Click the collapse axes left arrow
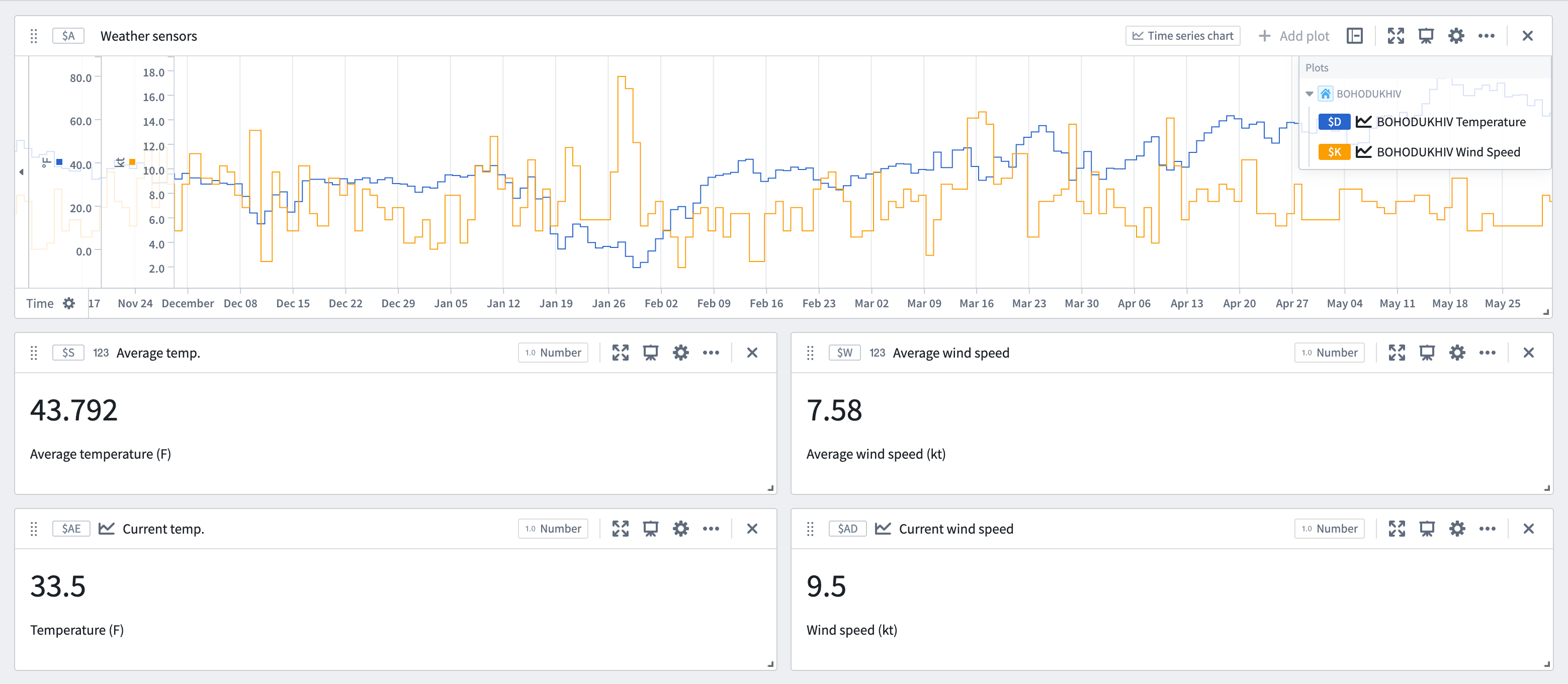Viewport: 1568px width, 684px height. [21, 172]
